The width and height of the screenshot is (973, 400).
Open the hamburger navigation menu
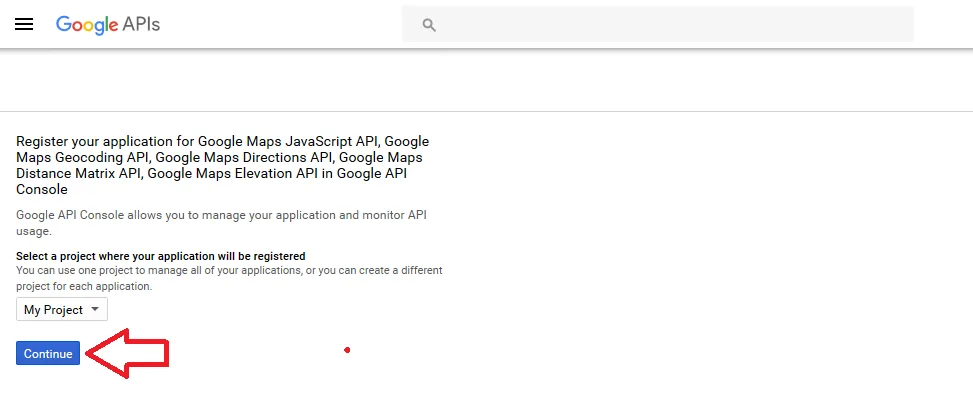coord(24,24)
